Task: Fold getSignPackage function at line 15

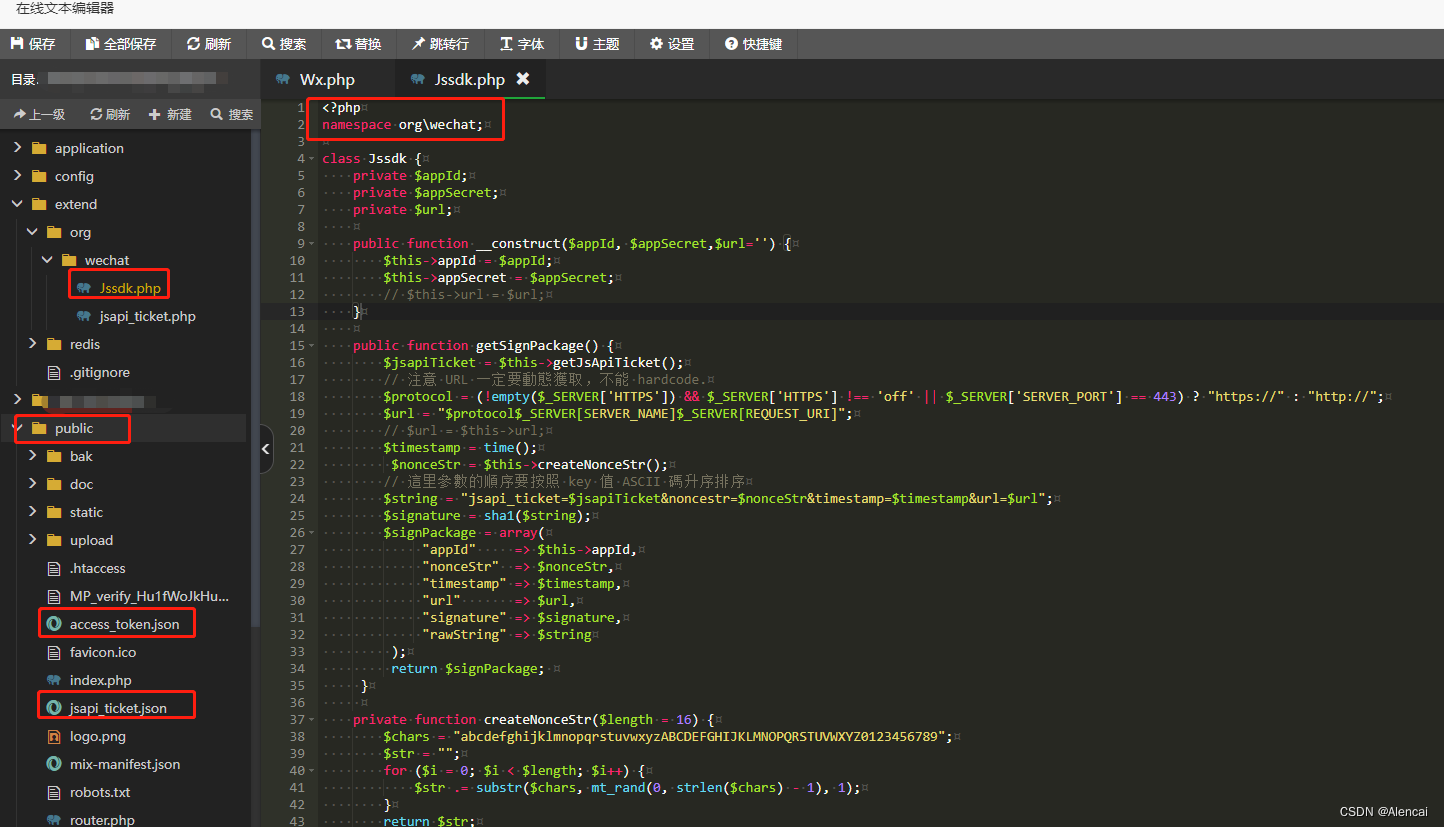Action: [x=314, y=346]
